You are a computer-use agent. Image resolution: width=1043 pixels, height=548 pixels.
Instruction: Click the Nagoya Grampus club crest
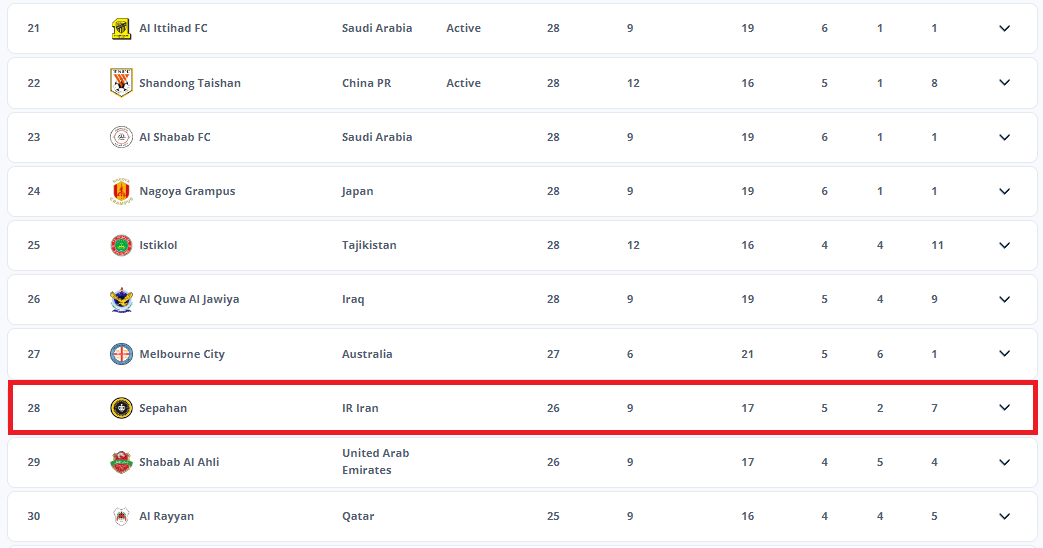(x=121, y=191)
